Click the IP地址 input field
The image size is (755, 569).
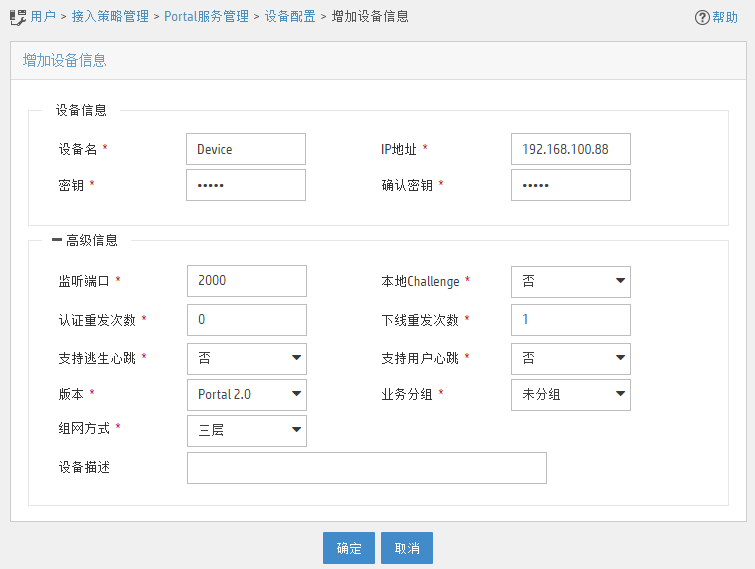(571, 149)
